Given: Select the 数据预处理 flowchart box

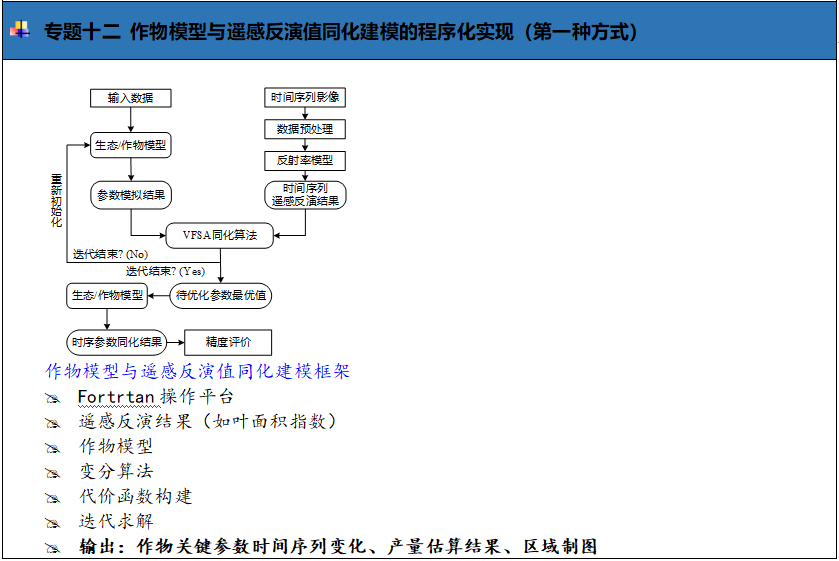Looking at the screenshot, I should point(305,129).
